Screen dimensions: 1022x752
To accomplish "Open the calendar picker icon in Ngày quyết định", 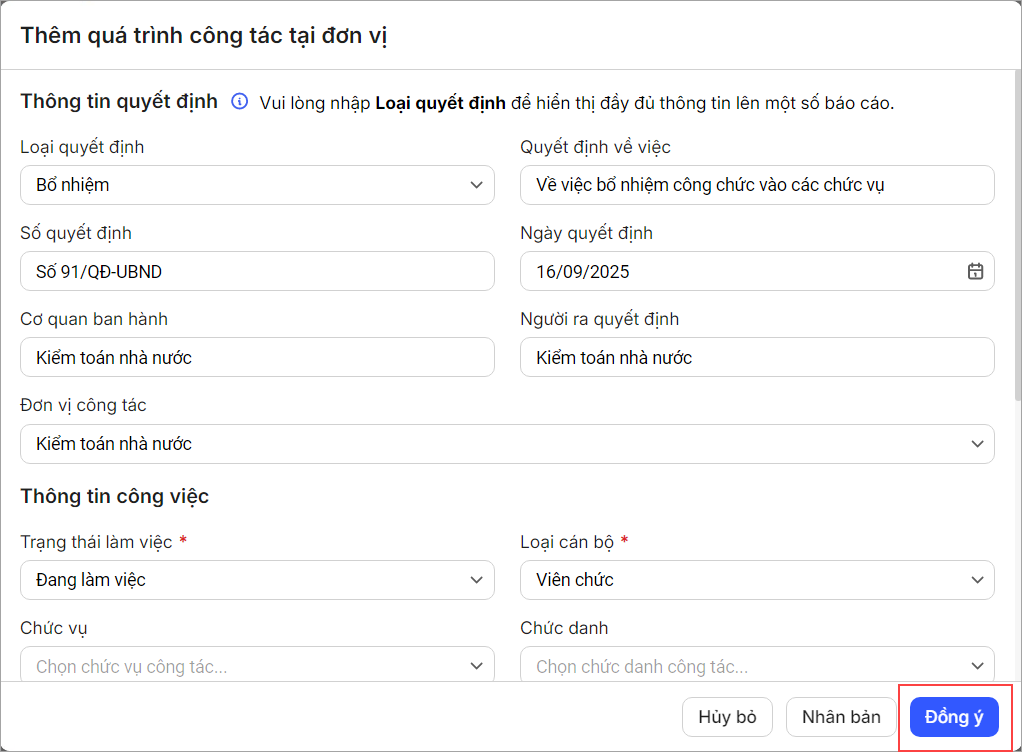I will click(975, 271).
